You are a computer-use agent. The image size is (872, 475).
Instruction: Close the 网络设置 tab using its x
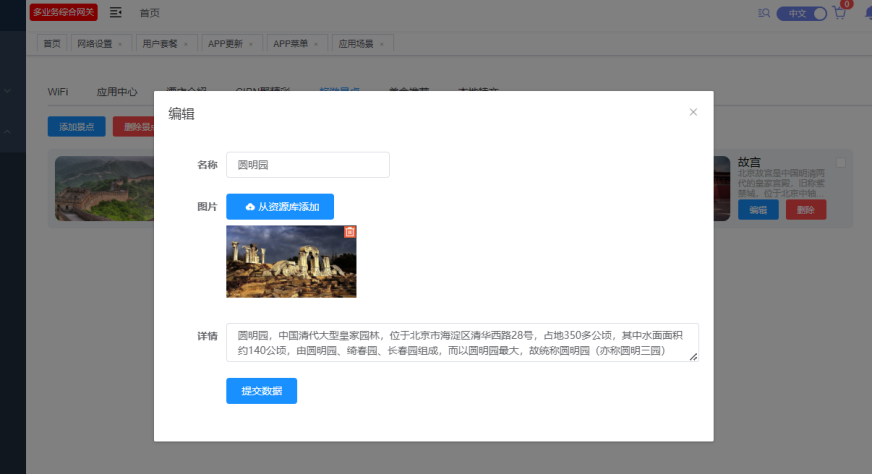pyautogui.click(x=121, y=44)
